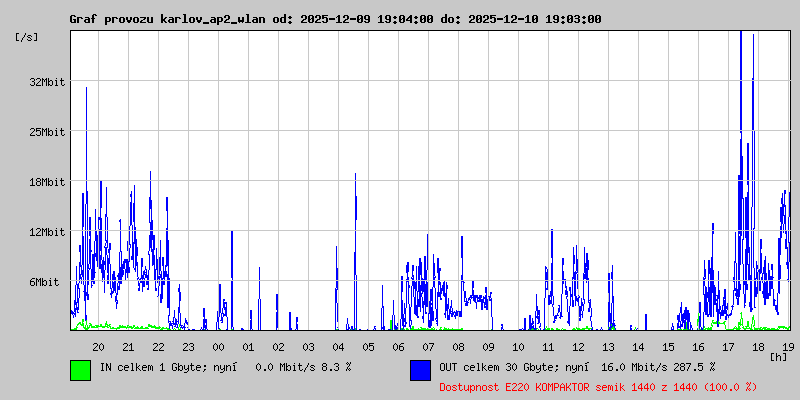800x400 pixels.
Task: Click hour label '00' on the time axis
Action: click(218, 347)
